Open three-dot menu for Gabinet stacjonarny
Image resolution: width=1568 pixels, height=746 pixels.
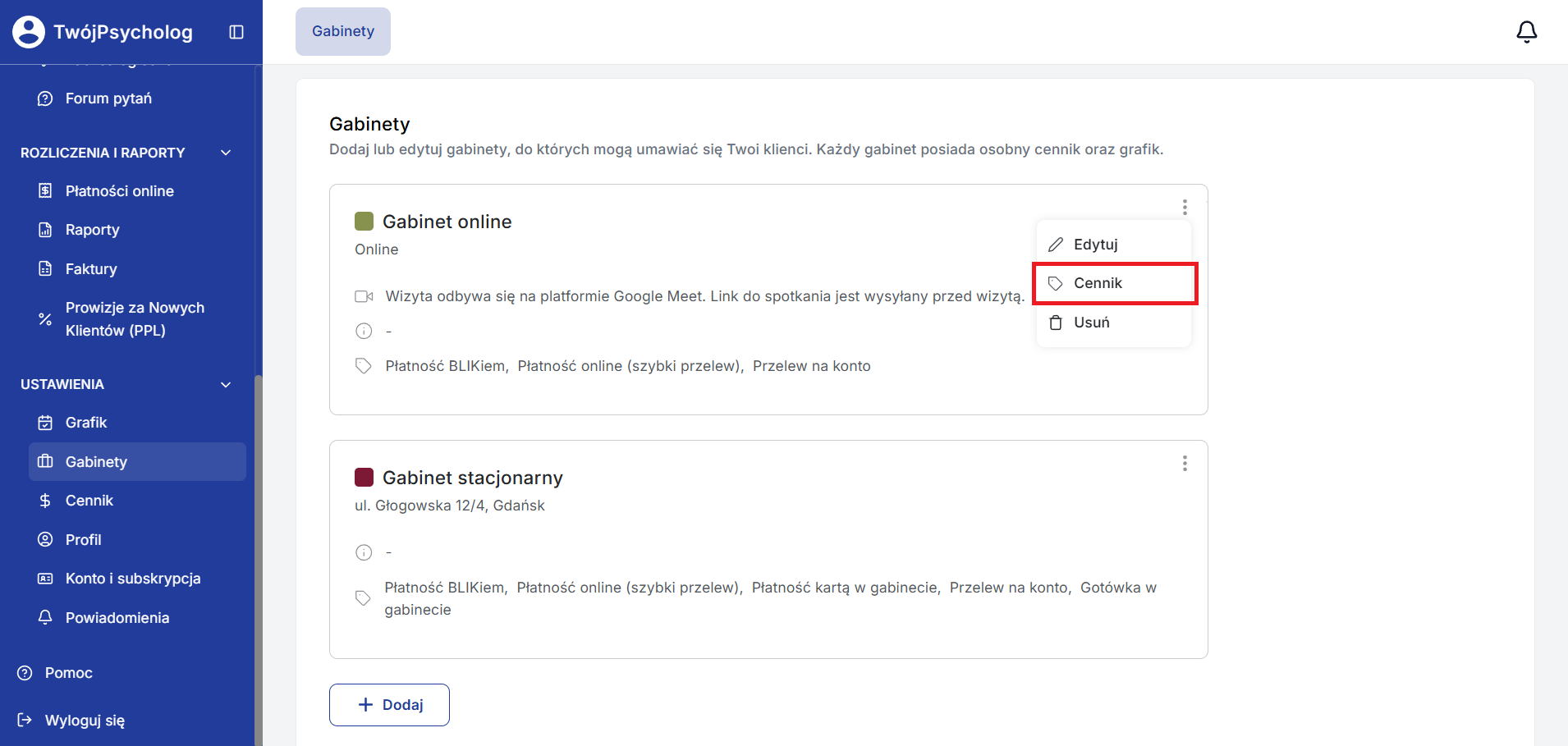[1184, 464]
